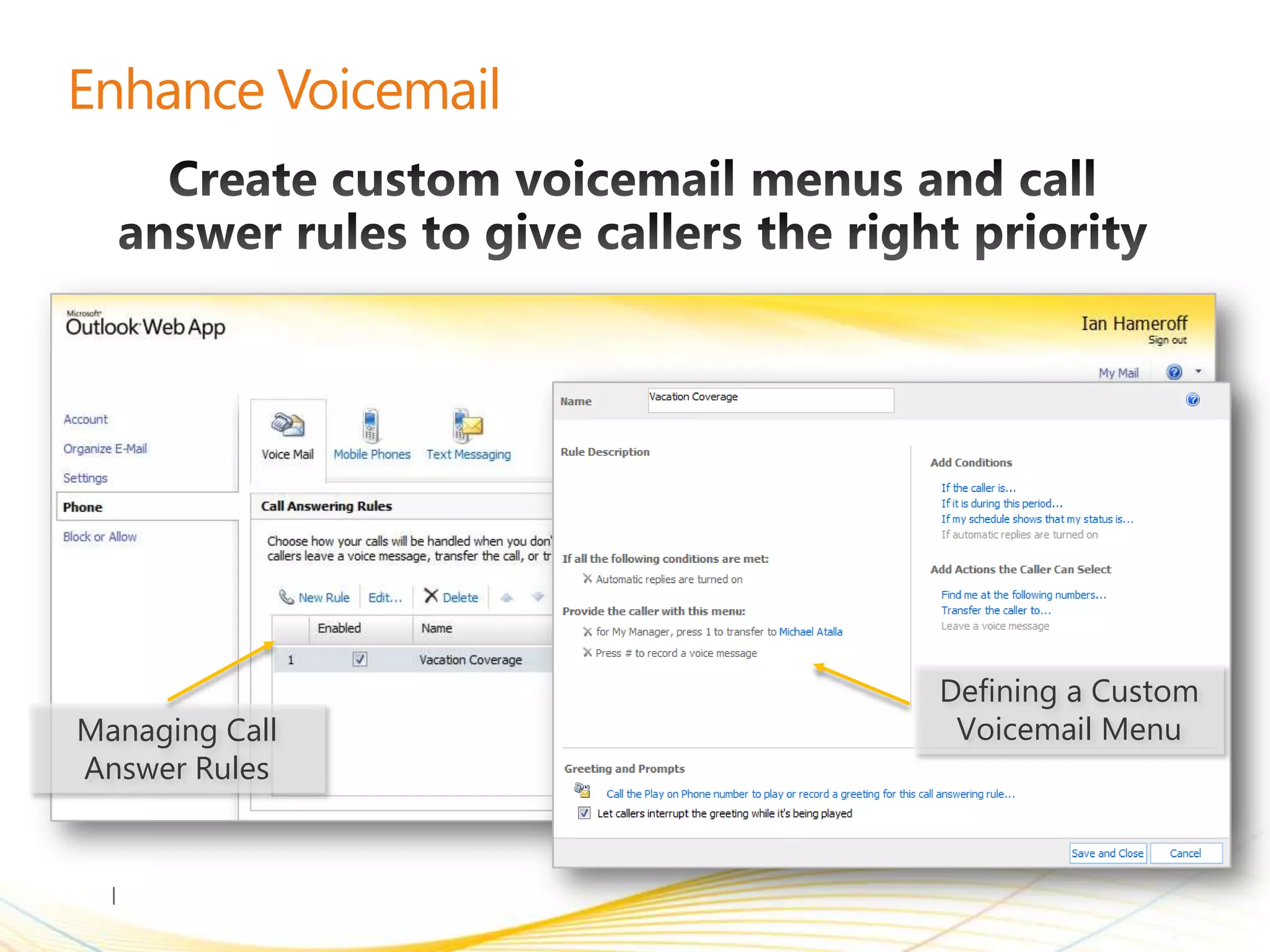
Task: Open Block or Allow in navigation
Action: coord(100,537)
